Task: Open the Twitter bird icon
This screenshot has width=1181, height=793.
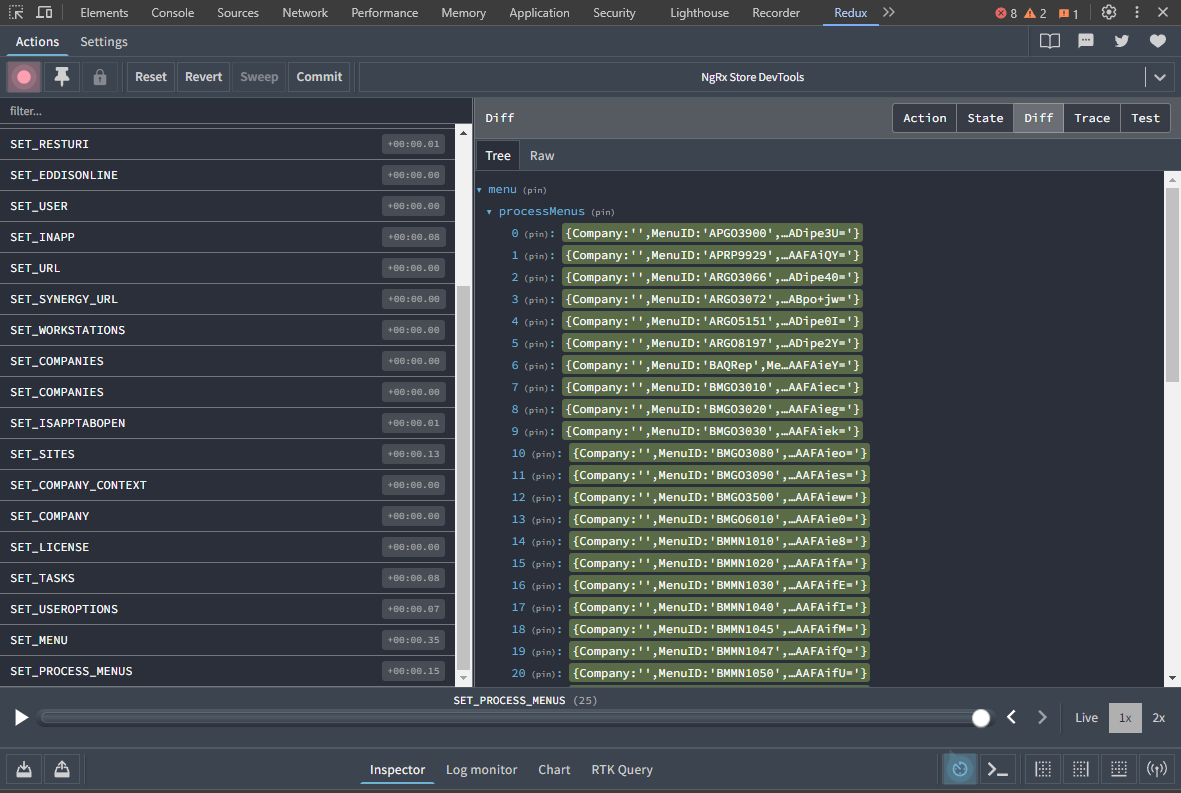Action: tap(1121, 41)
